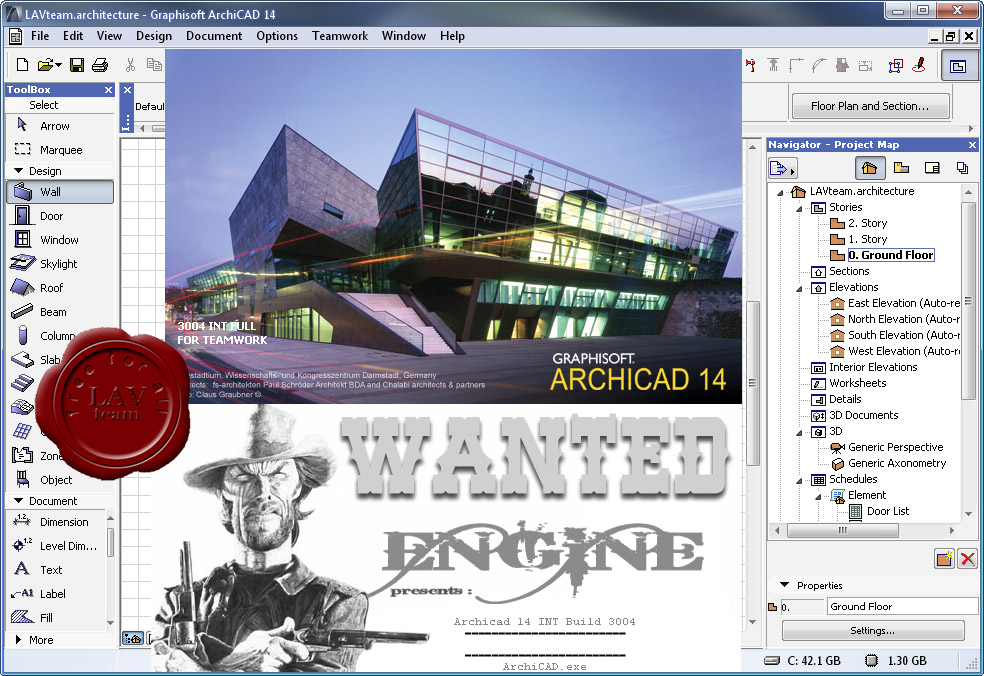Select the Skylight tool
Image resolution: width=984 pixels, height=676 pixels.
60,264
